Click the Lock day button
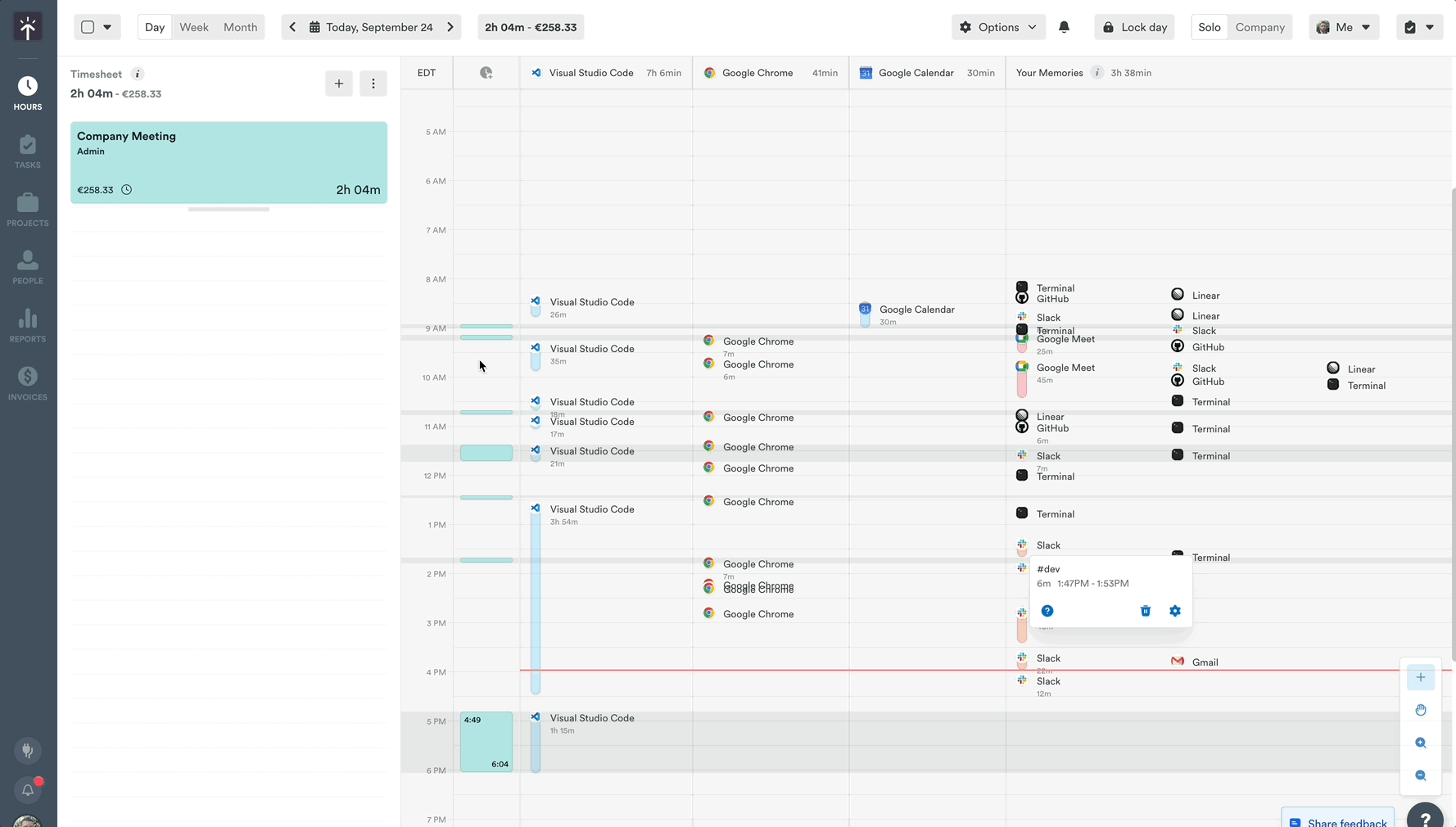The height and width of the screenshot is (827, 1456). pyautogui.click(x=1134, y=27)
